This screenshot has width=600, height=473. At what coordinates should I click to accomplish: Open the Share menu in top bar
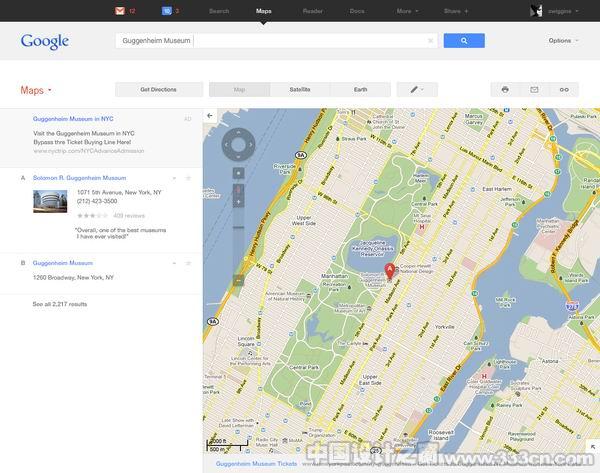tap(456, 11)
